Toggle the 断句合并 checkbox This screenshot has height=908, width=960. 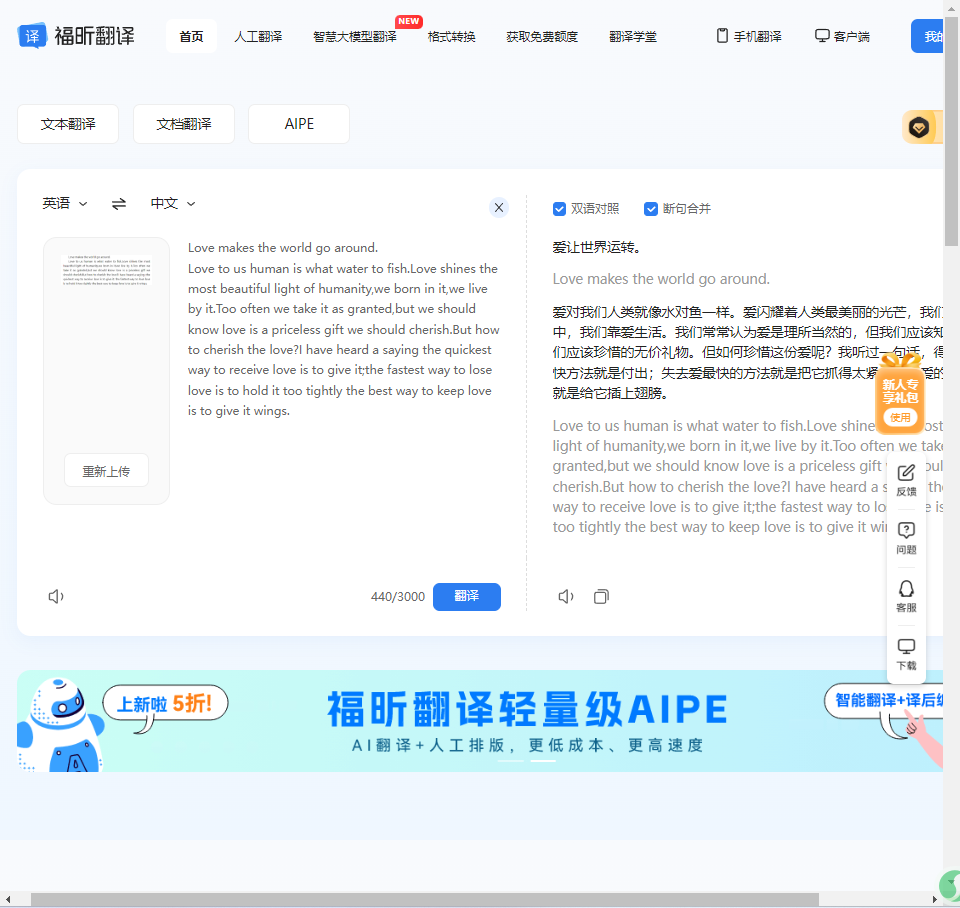(x=651, y=209)
